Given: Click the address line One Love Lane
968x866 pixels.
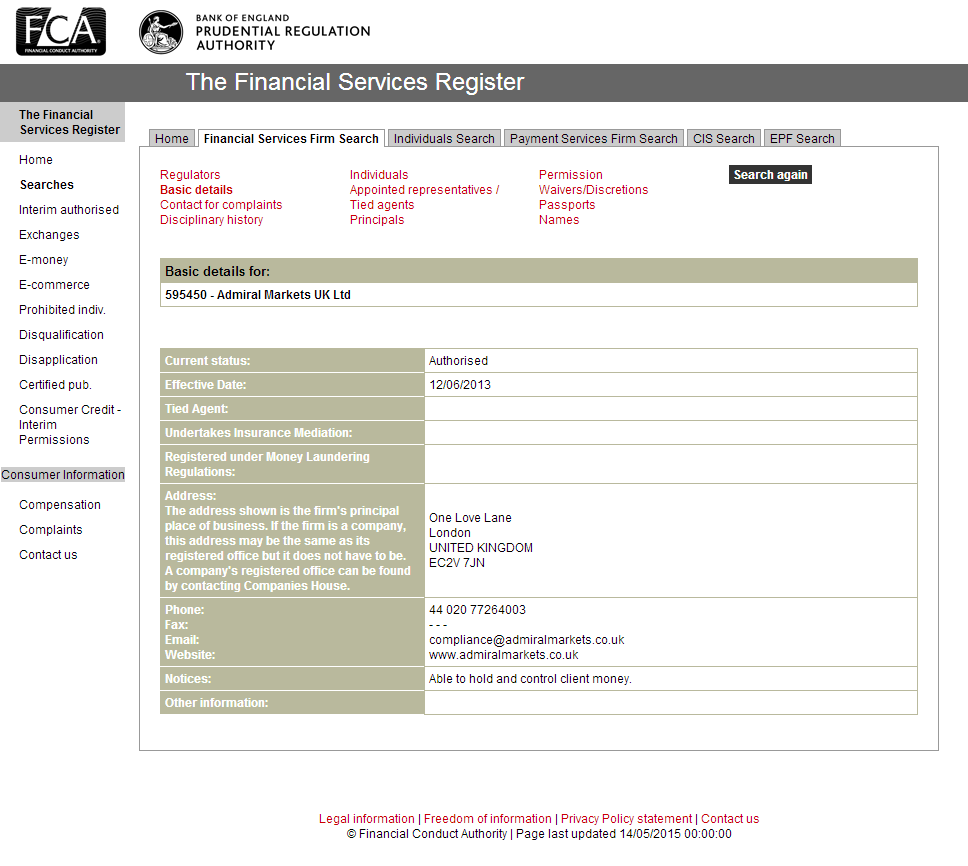Looking at the screenshot, I should 470,517.
